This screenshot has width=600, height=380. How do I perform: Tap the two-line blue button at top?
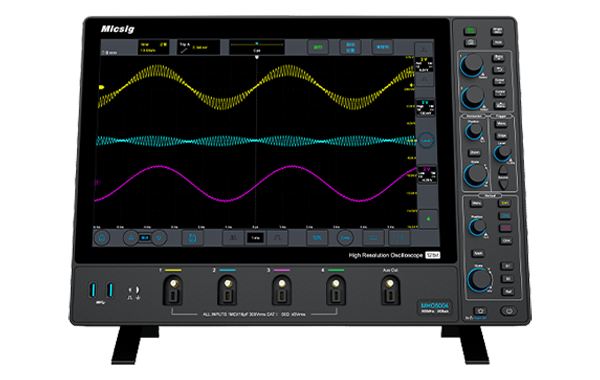tap(350, 47)
